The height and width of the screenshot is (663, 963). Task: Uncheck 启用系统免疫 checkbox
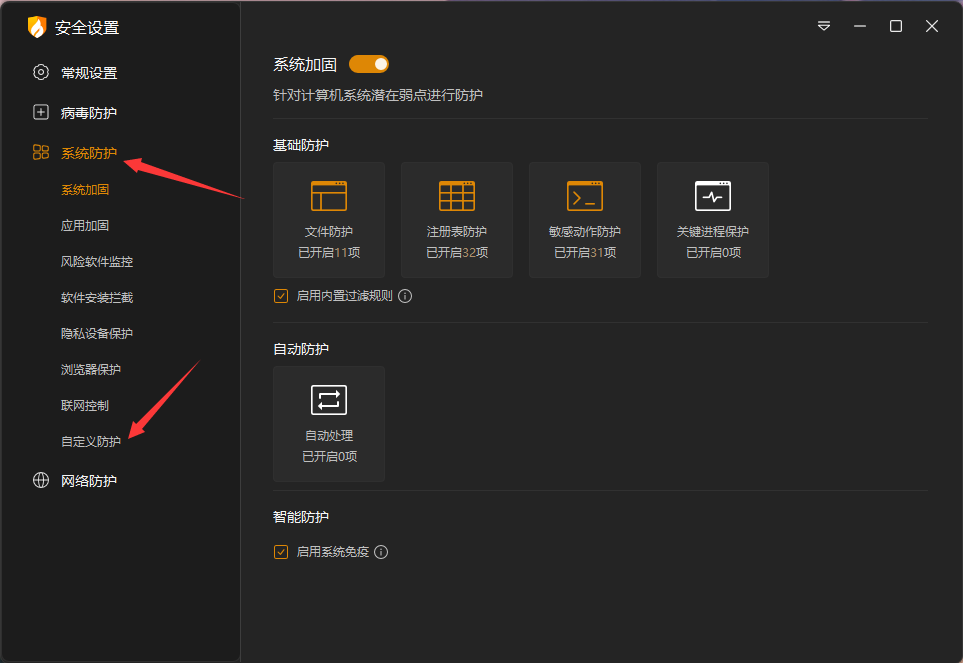point(280,551)
